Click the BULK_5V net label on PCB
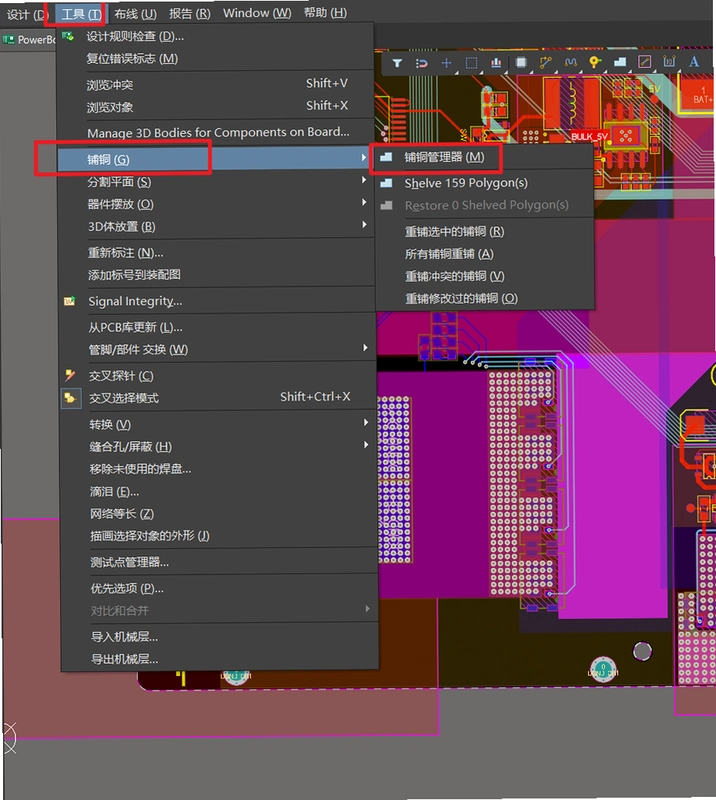 click(590, 136)
